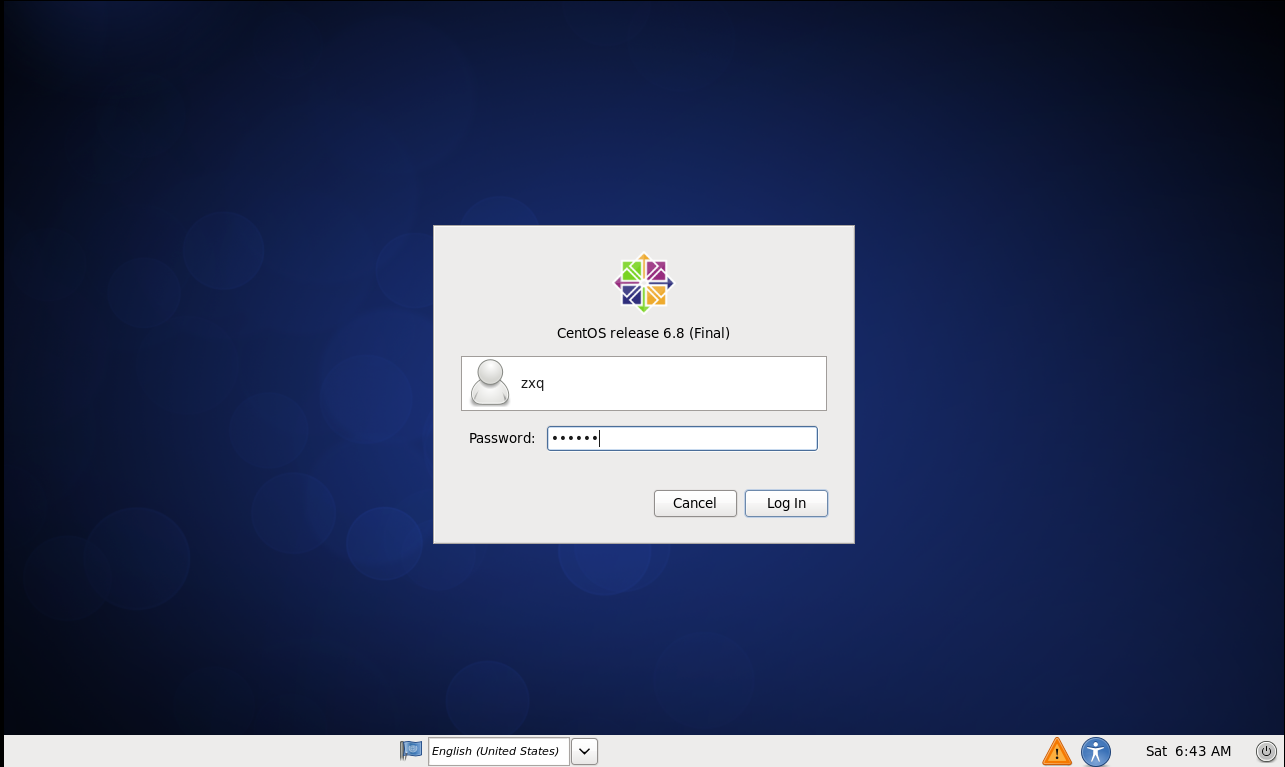The width and height of the screenshot is (1285, 767).
Task: Click the Sat 6:43 AM clock
Action: [1188, 751]
